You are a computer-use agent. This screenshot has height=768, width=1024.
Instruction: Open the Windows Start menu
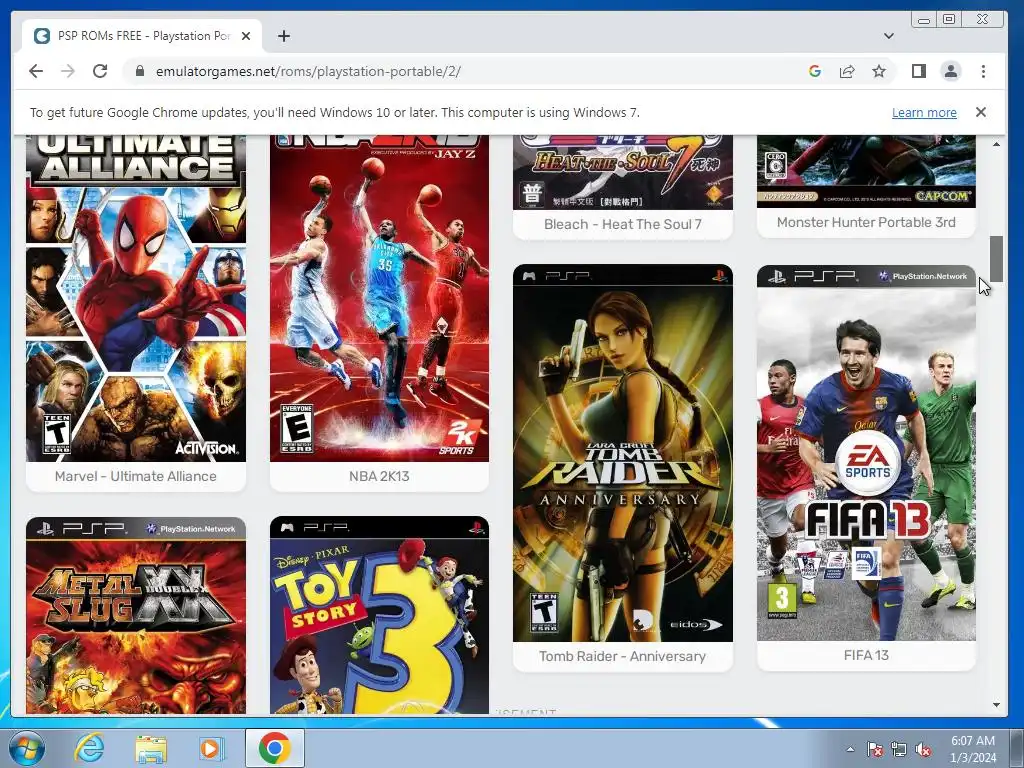(26, 748)
